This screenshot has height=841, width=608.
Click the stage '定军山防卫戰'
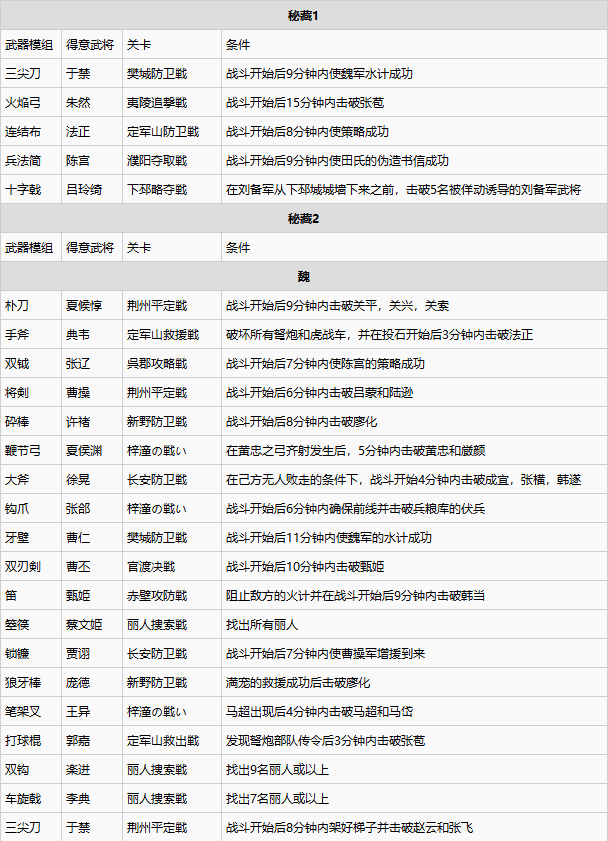[x=163, y=131]
